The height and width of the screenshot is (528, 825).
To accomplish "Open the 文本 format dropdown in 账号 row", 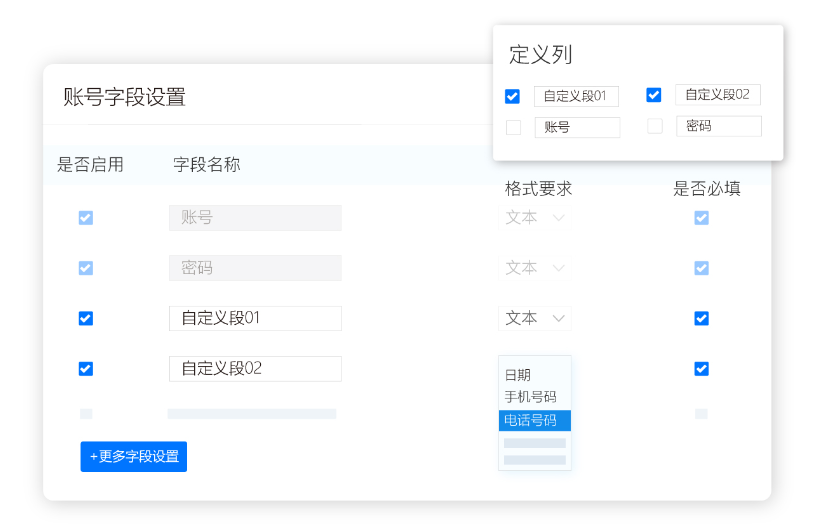I will tap(535, 217).
